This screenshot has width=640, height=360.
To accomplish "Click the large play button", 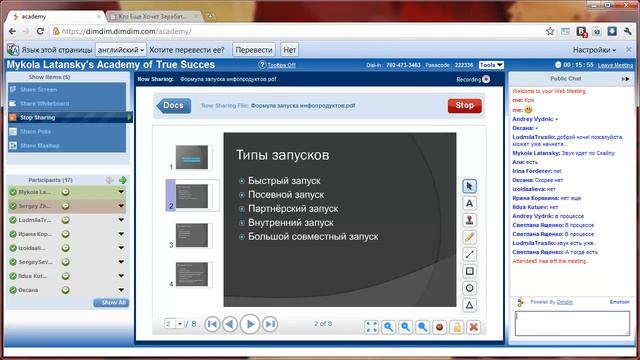I will [250, 324].
